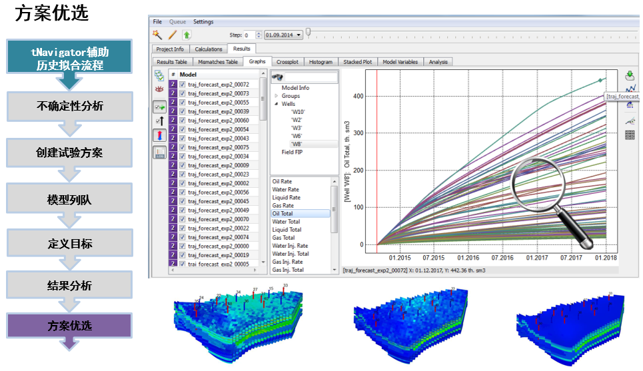Toggle checkbox for traj_forecast_exp2_00070

point(182,219)
